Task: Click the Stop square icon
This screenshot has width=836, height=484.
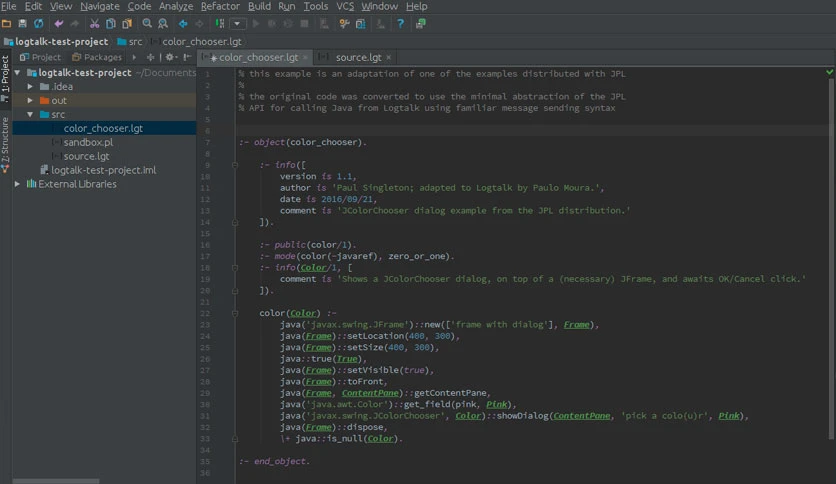Action: [304, 23]
